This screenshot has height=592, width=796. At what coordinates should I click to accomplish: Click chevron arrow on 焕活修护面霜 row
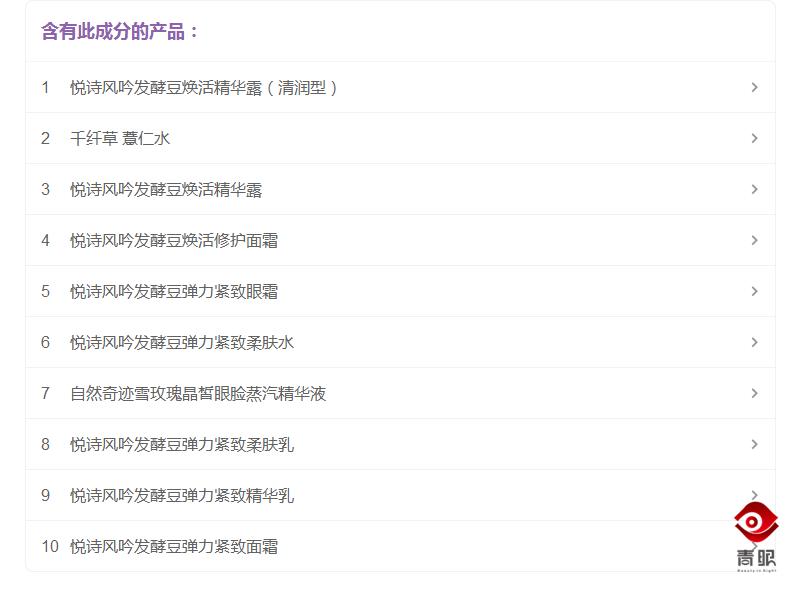tap(755, 240)
